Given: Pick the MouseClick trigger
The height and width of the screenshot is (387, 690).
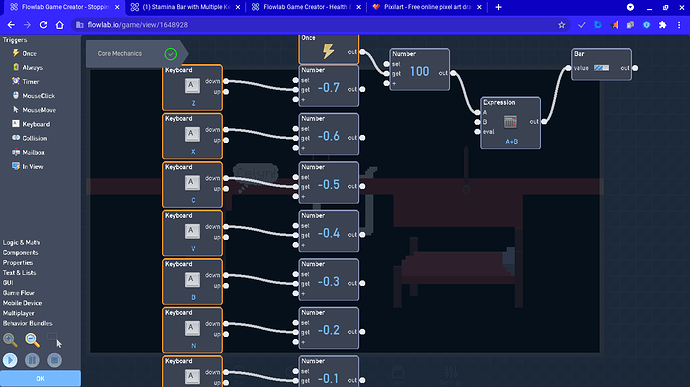Looking at the screenshot, I should (33, 96).
